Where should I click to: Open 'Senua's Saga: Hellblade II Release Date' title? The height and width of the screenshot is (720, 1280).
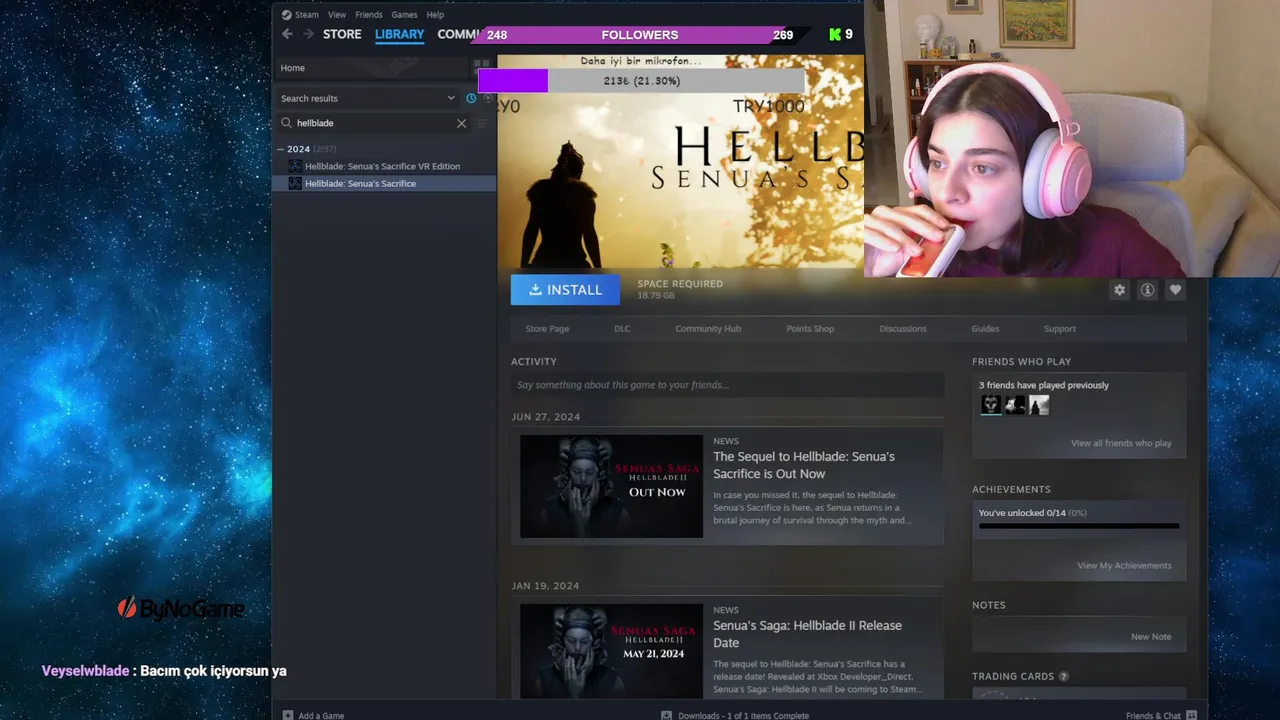pyautogui.click(x=807, y=634)
